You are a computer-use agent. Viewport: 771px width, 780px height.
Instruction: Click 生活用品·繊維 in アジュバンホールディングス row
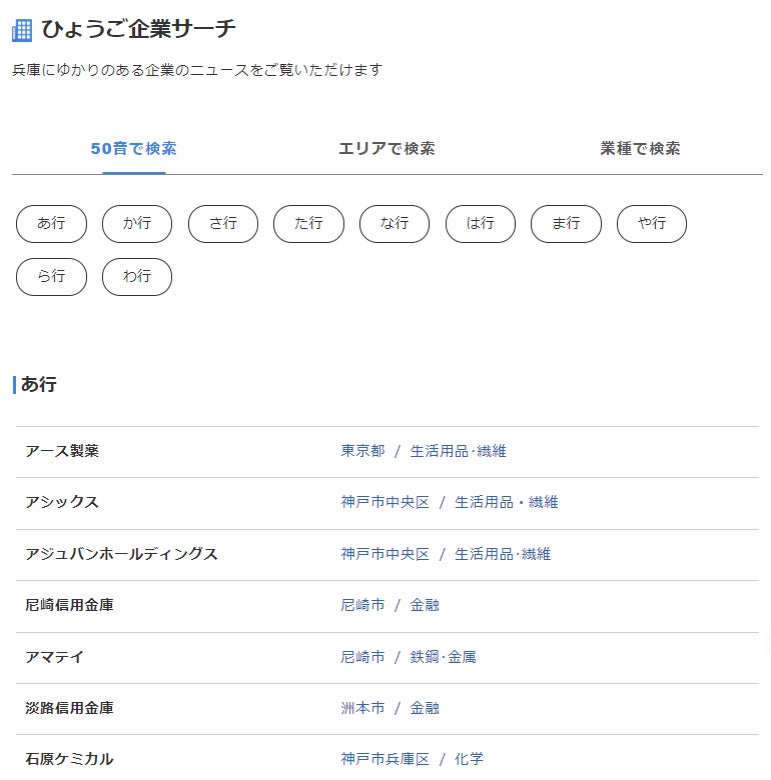[x=502, y=554]
